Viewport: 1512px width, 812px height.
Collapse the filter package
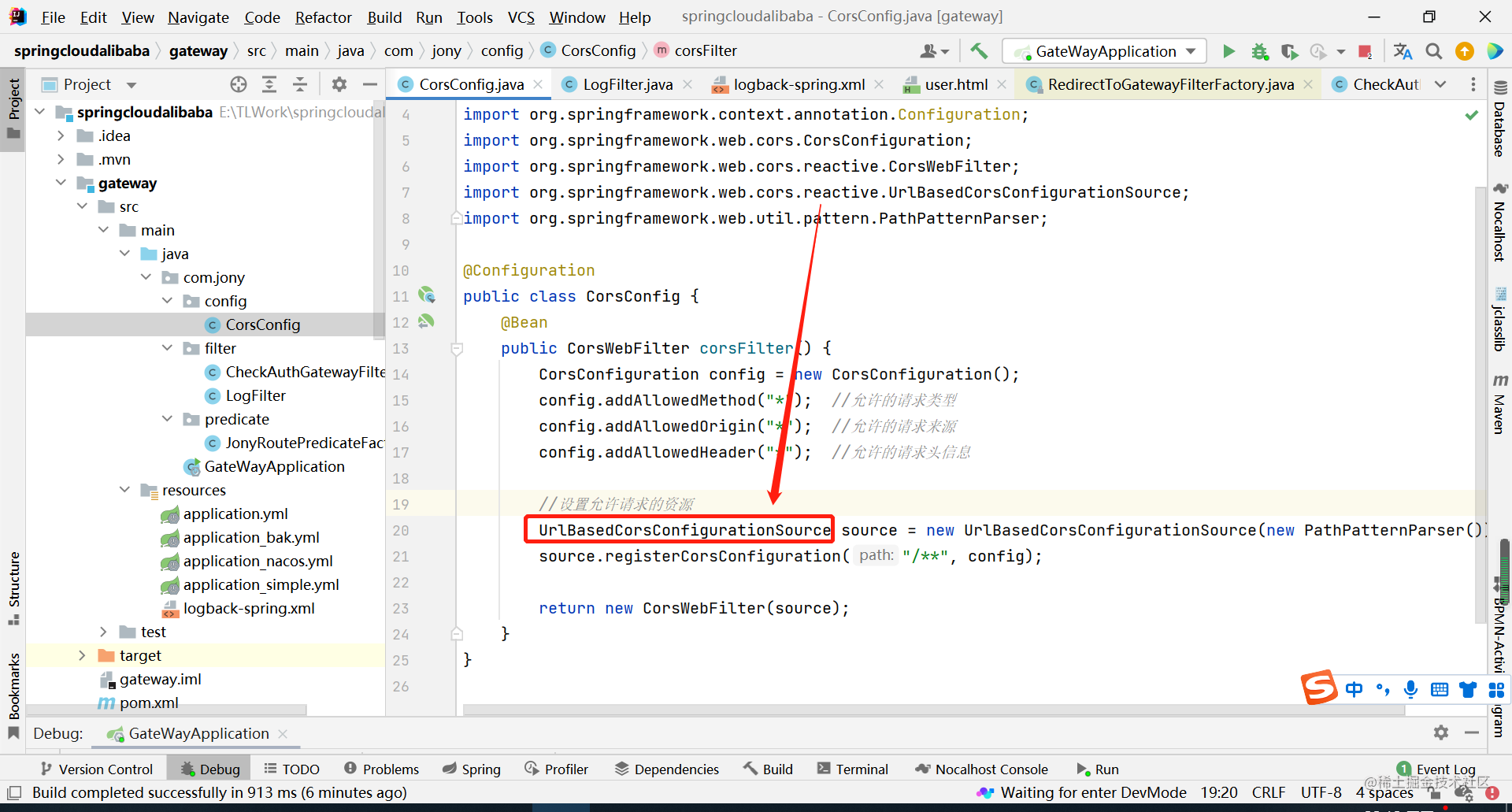point(167,348)
